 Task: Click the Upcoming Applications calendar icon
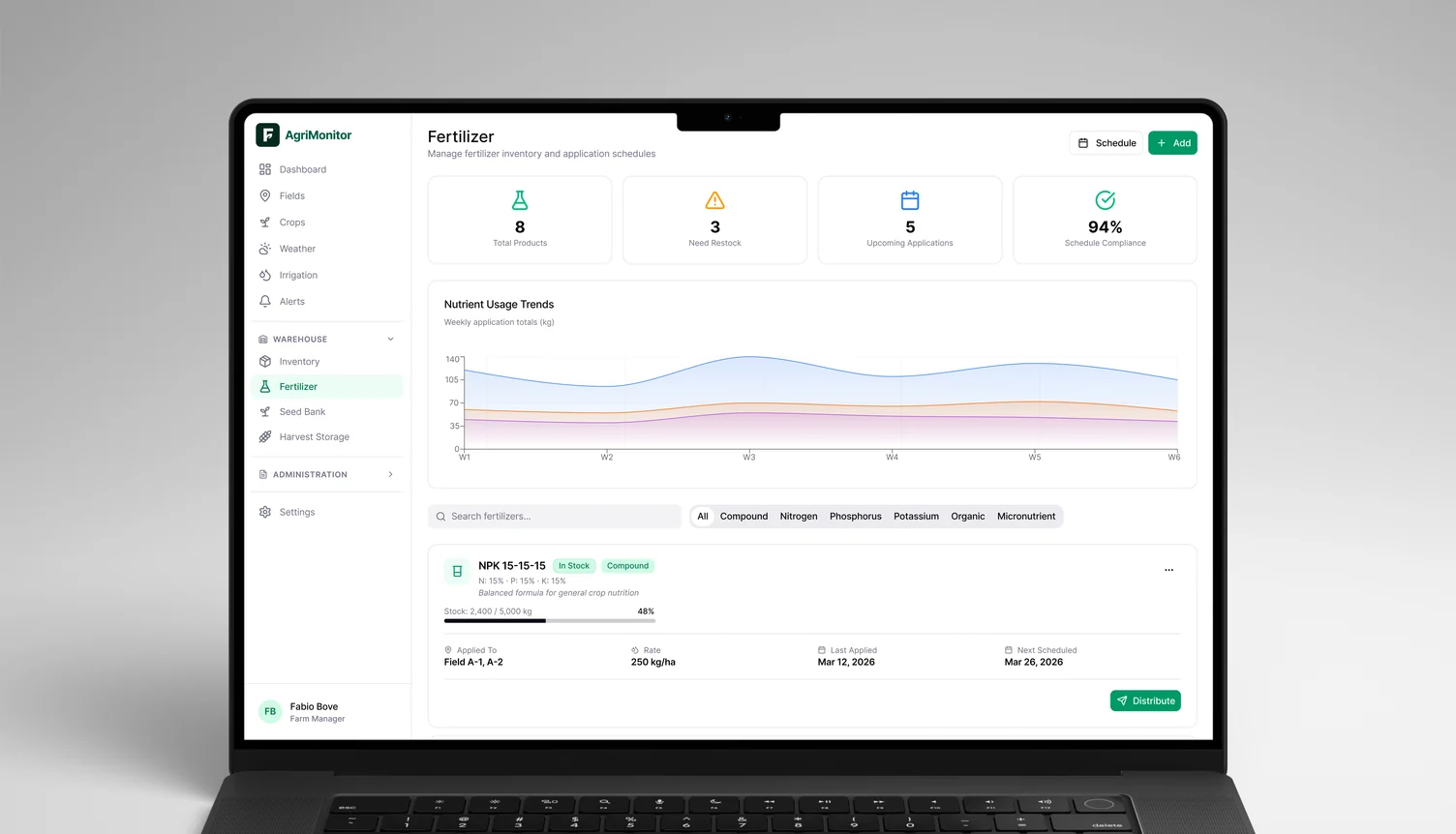click(x=910, y=200)
